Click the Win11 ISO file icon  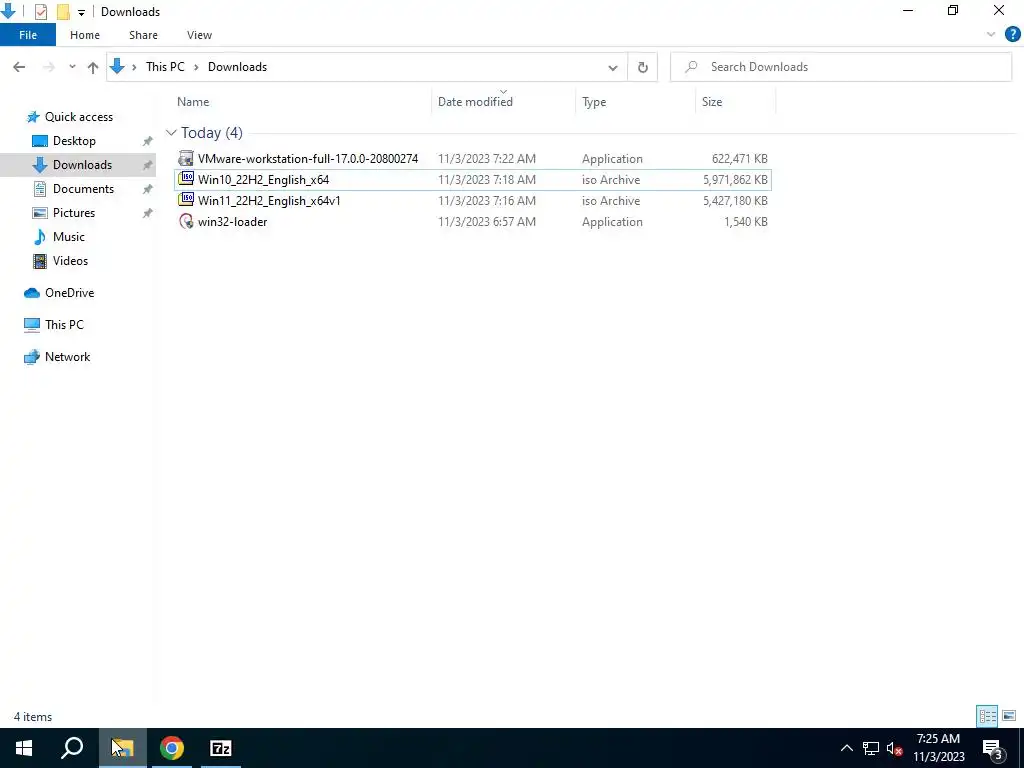[186, 199]
